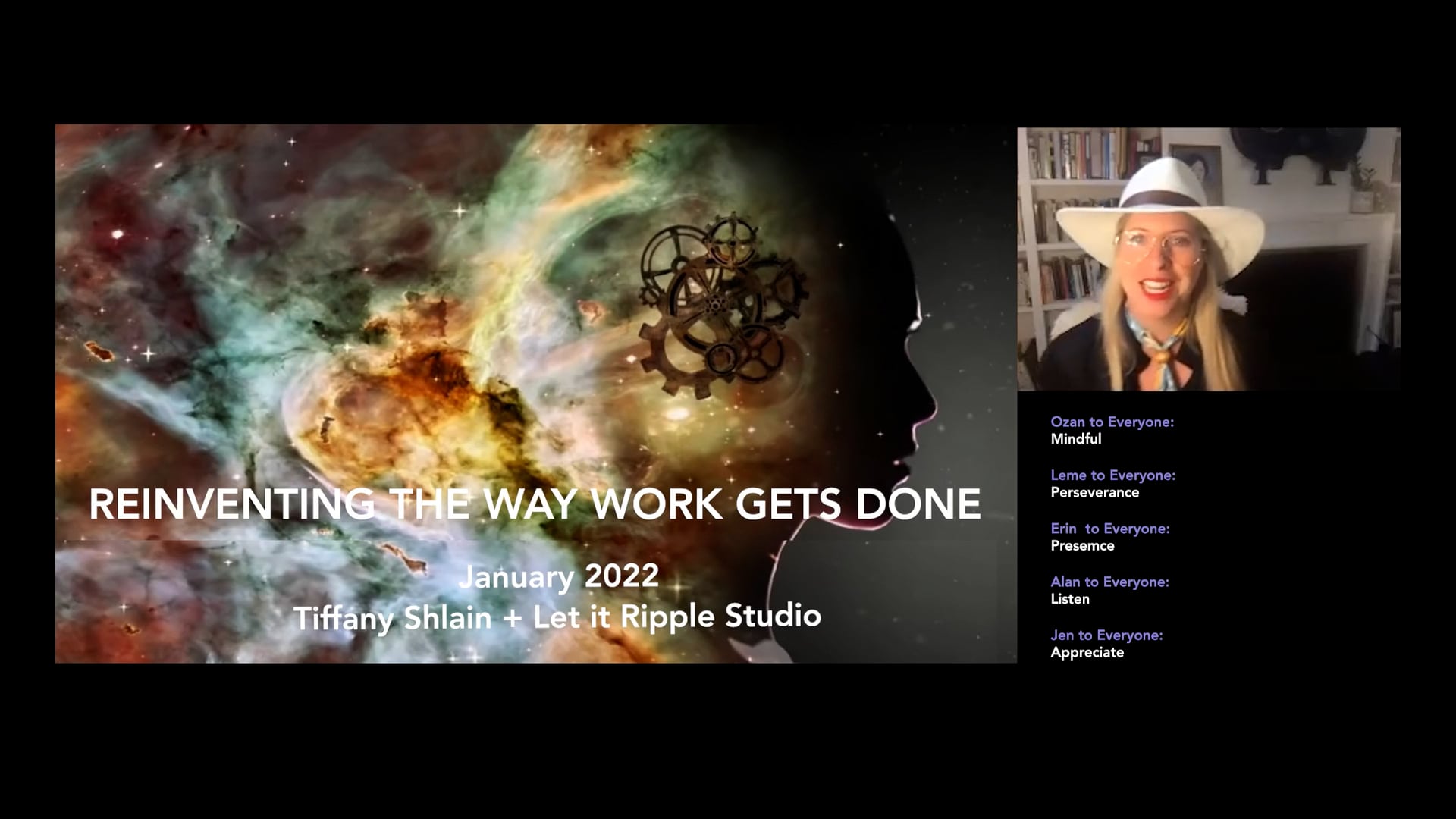This screenshot has height=819, width=1456.
Task: Click the chat message 'Presemce'
Action: [x=1083, y=546]
